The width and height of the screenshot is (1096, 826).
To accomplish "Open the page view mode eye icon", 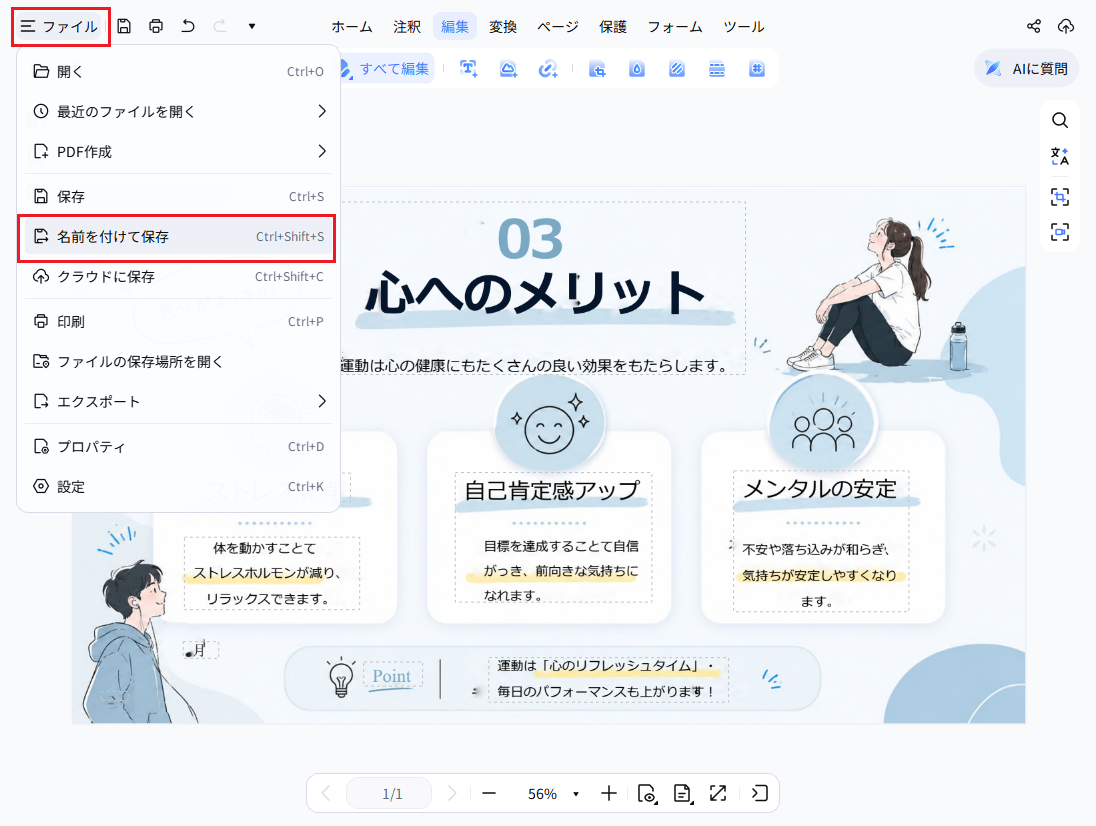I will point(647,793).
